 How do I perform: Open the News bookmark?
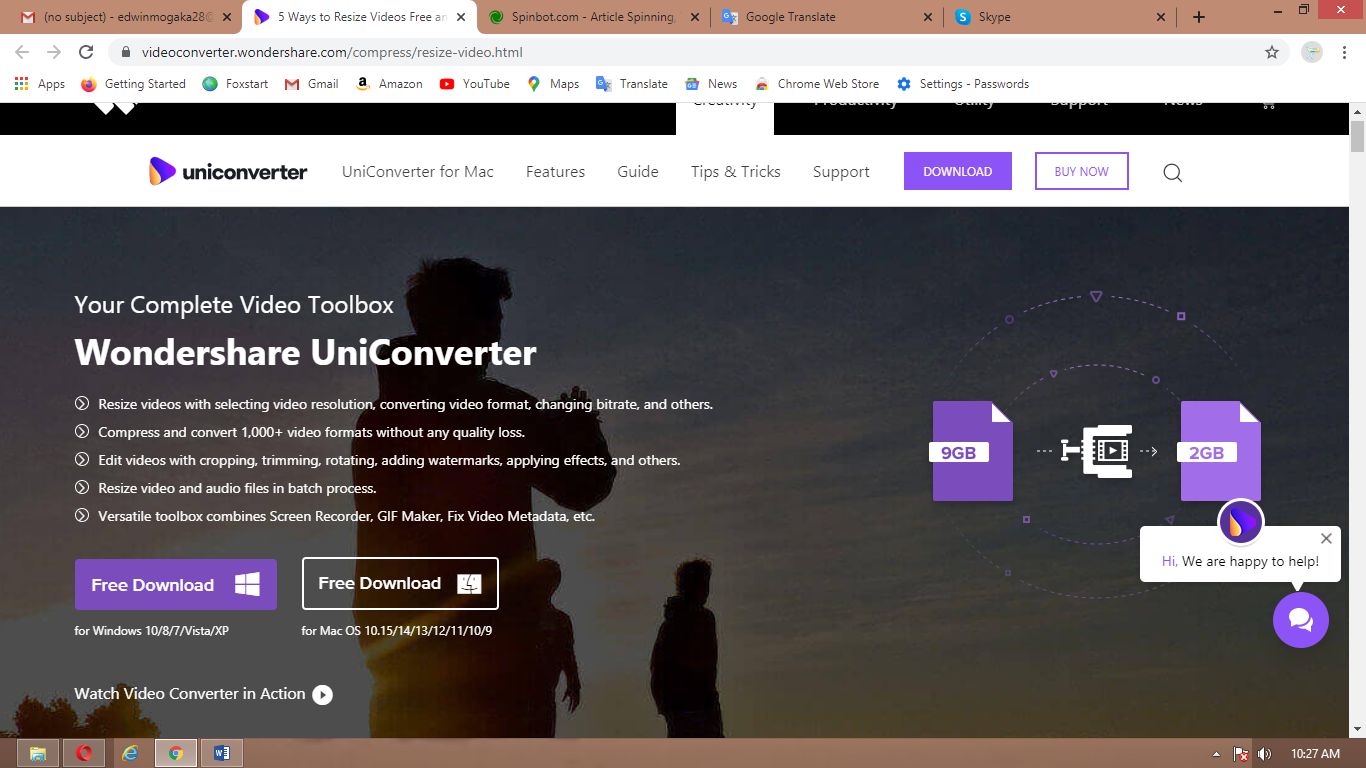pos(711,84)
